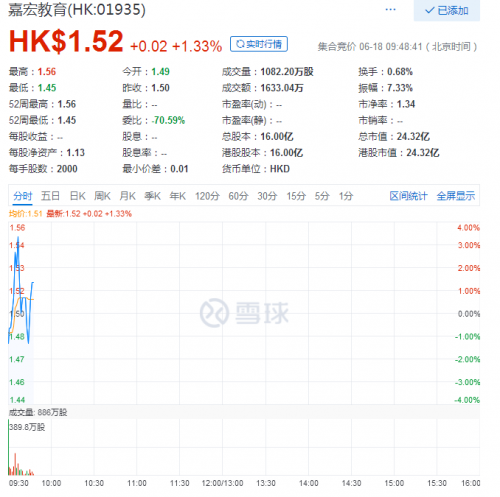
Task: Open the 季K chart tab
Action: click(x=153, y=196)
